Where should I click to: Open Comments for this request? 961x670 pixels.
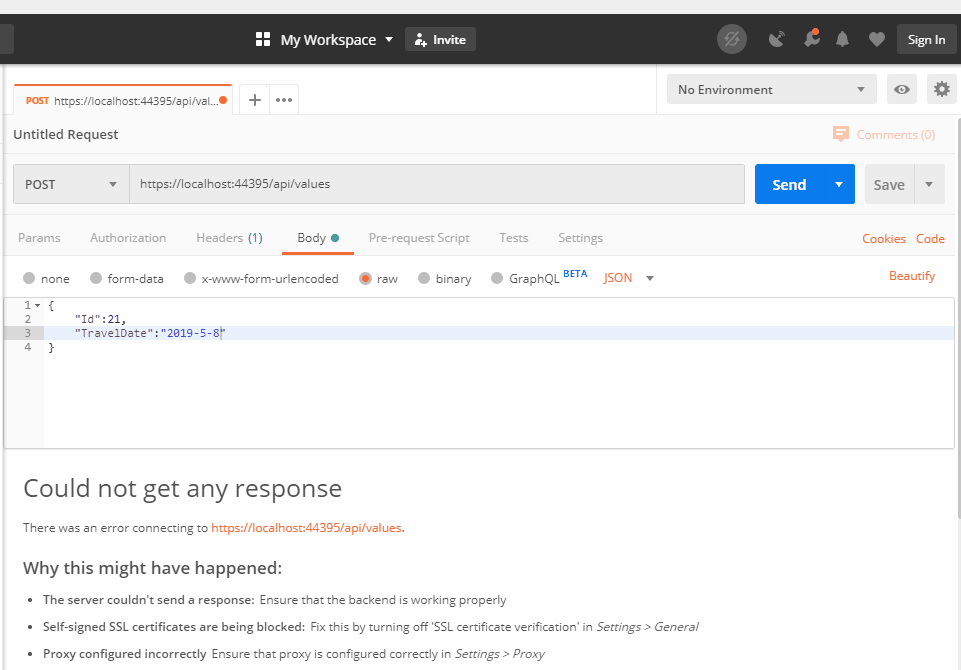point(884,134)
